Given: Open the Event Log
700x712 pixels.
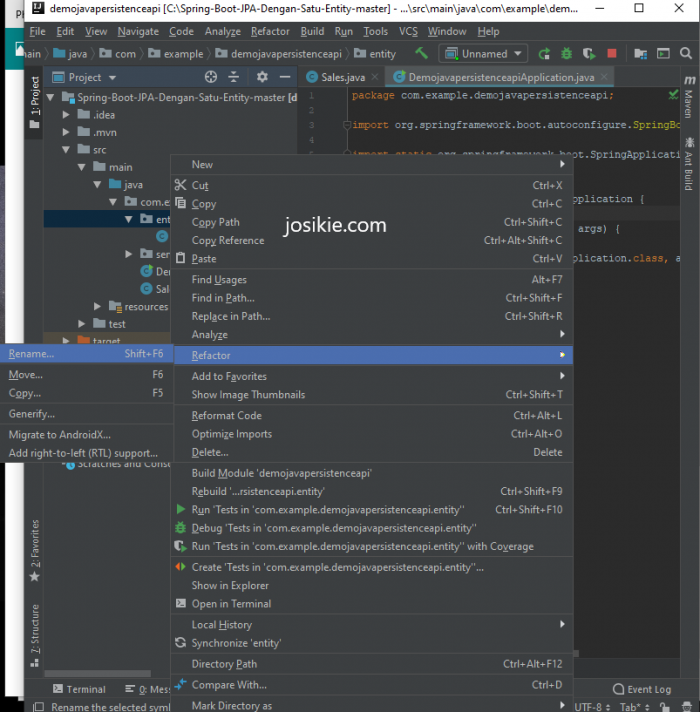Looking at the screenshot, I should click(x=641, y=689).
